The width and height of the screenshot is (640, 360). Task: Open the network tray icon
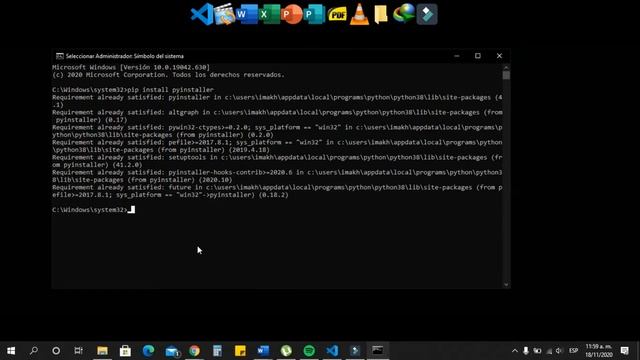[549, 351]
